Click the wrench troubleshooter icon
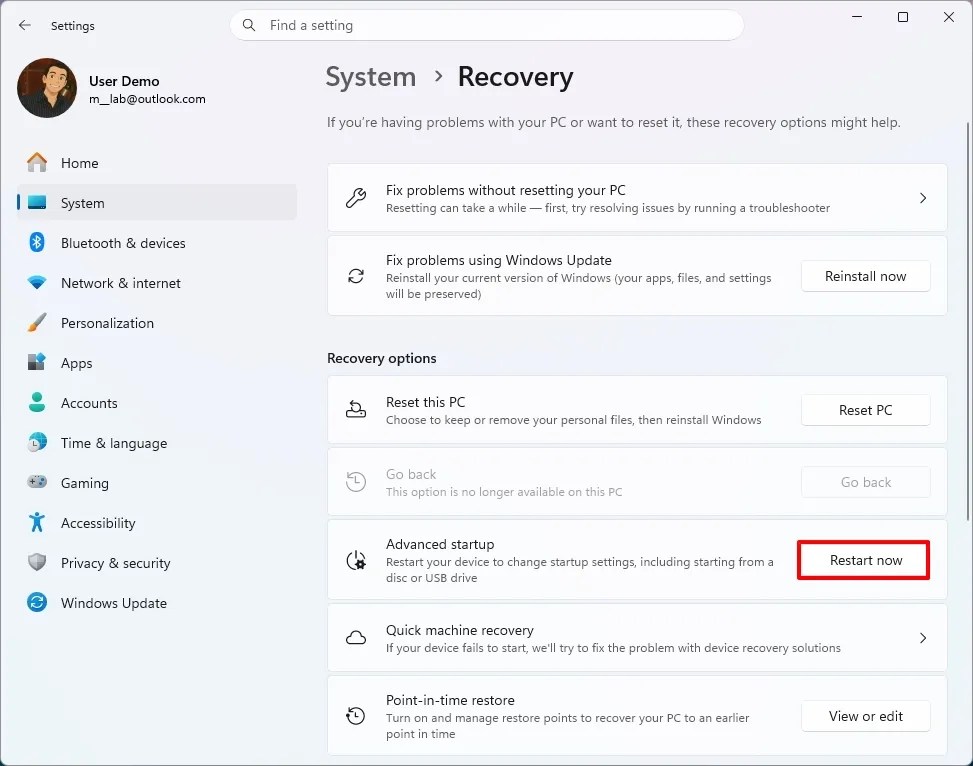973x766 pixels. [x=356, y=198]
